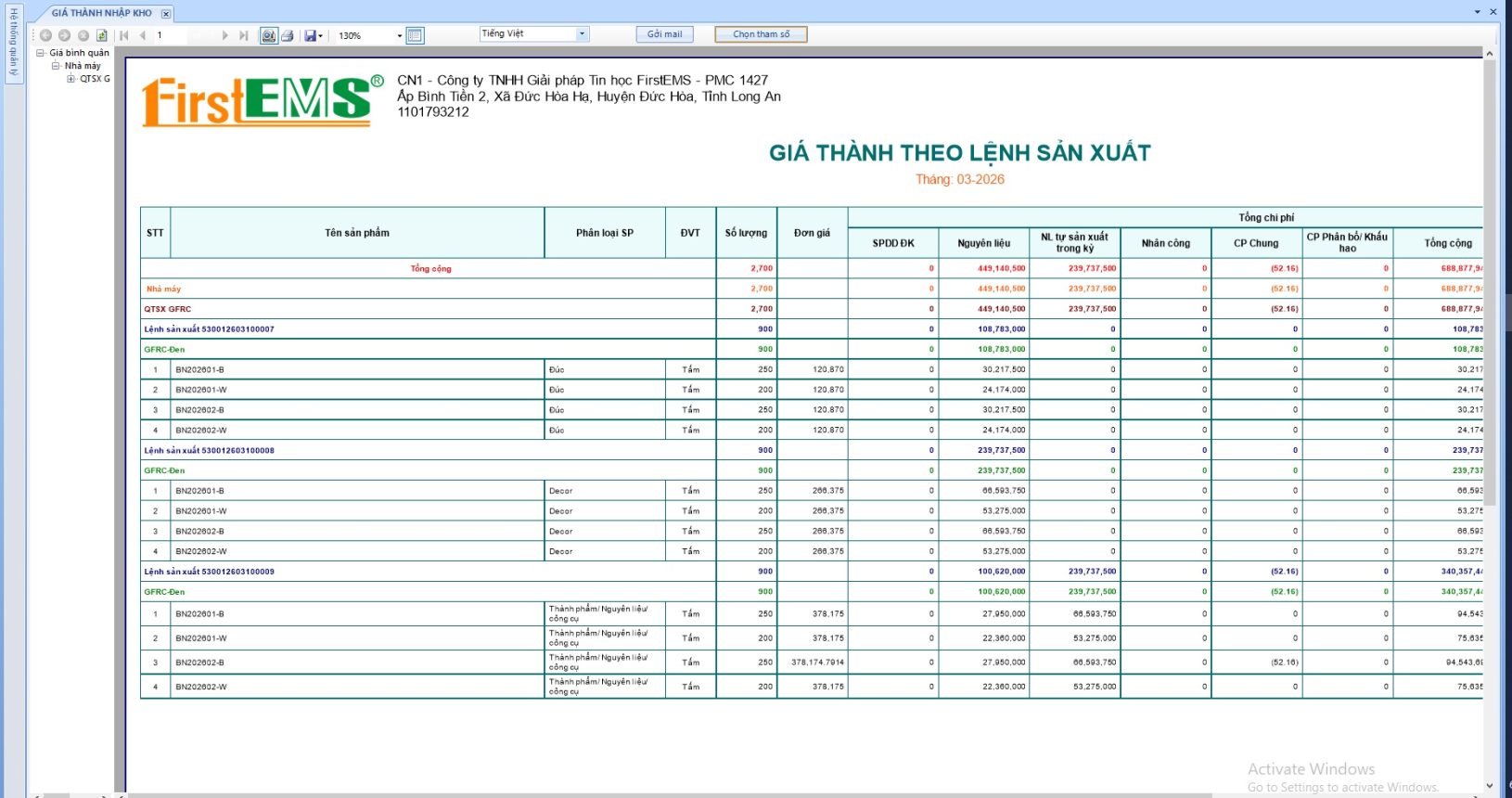The height and width of the screenshot is (798, 1512).
Task: Click the Đơn giá column header
Action: coord(813,233)
